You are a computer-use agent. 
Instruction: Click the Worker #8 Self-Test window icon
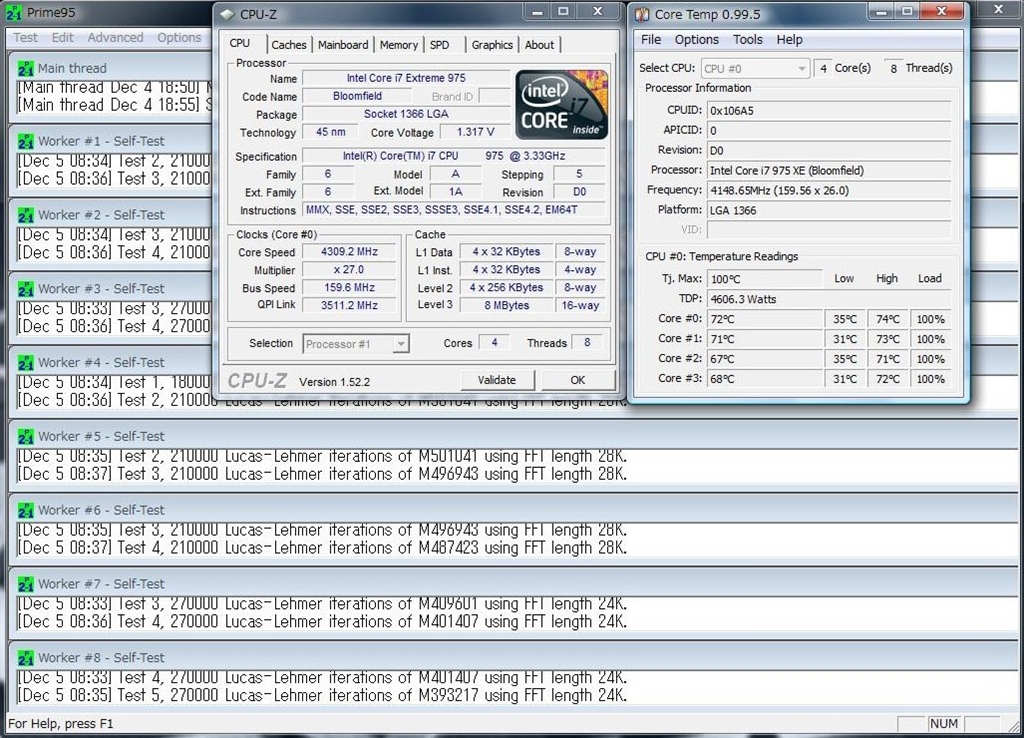(26, 657)
